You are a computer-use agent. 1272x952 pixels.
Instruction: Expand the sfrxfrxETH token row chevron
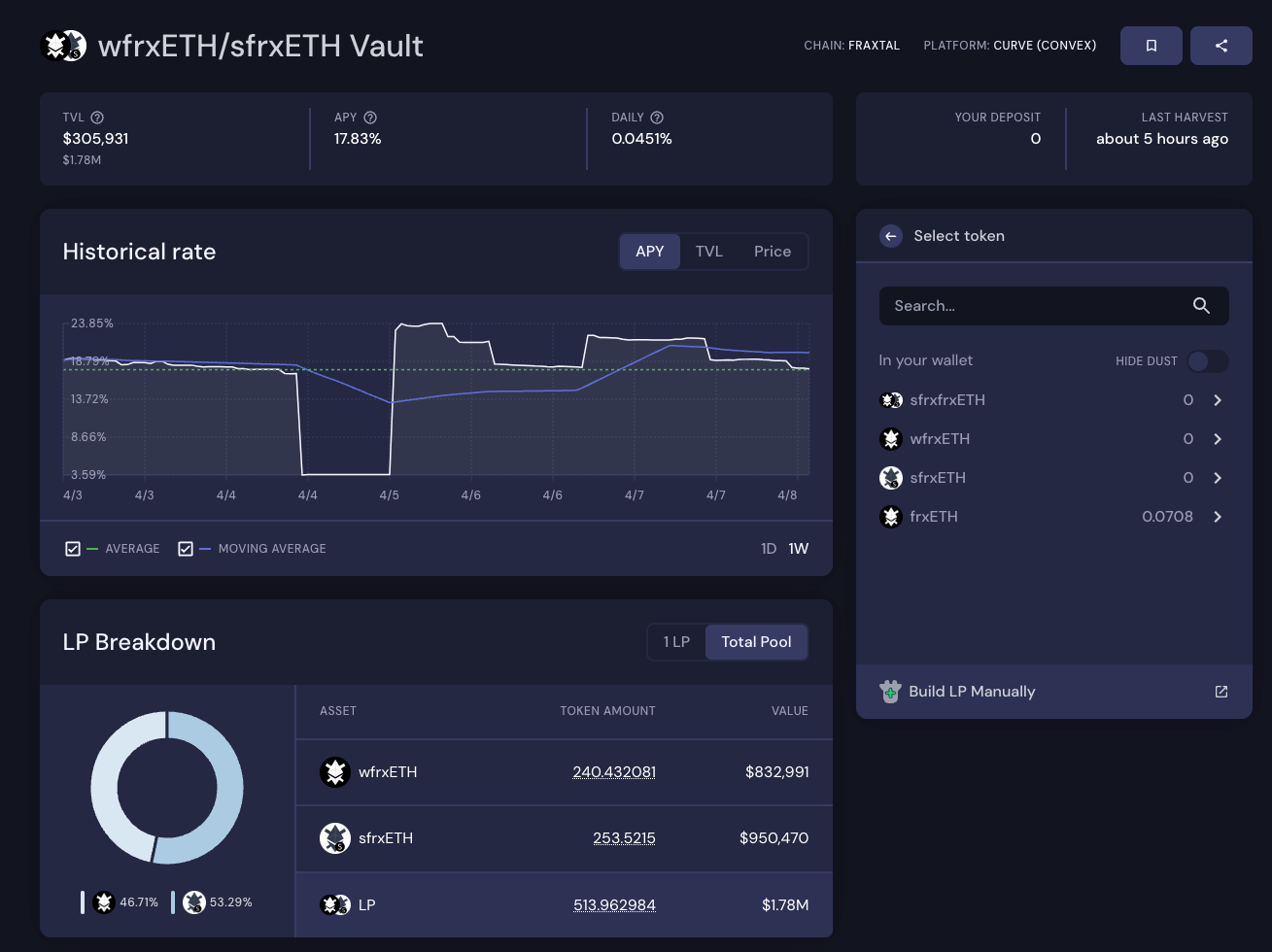tap(1218, 400)
